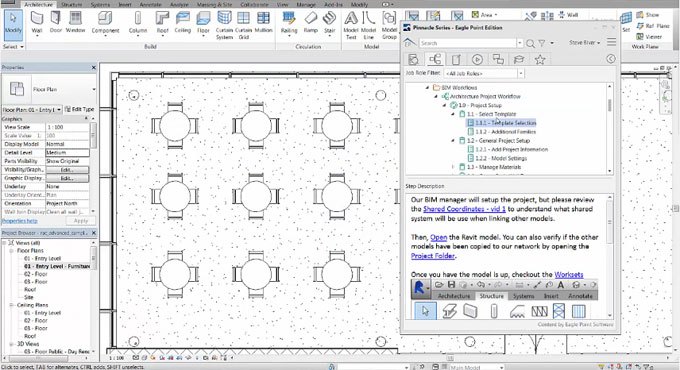Image resolution: width=680 pixels, height=370 pixels.
Task: Click the Pinnacle Series hamburger menu icon
Action: point(611,42)
